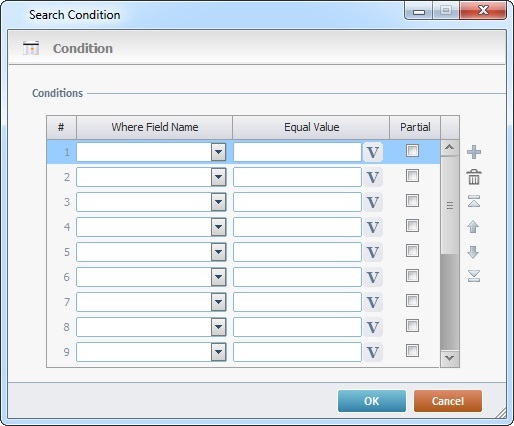The width and height of the screenshot is (514, 426).
Task: Move the selected row down one position
Action: point(473,252)
